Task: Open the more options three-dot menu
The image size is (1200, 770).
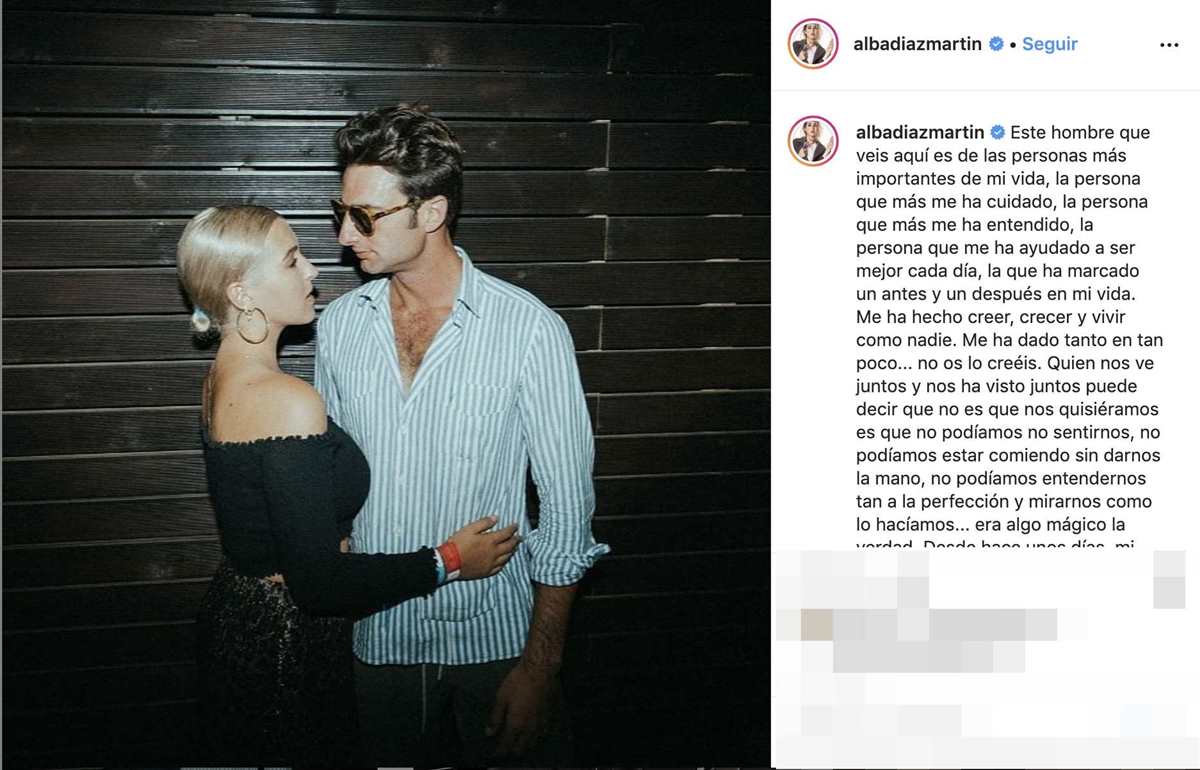Action: pyautogui.click(x=1169, y=45)
